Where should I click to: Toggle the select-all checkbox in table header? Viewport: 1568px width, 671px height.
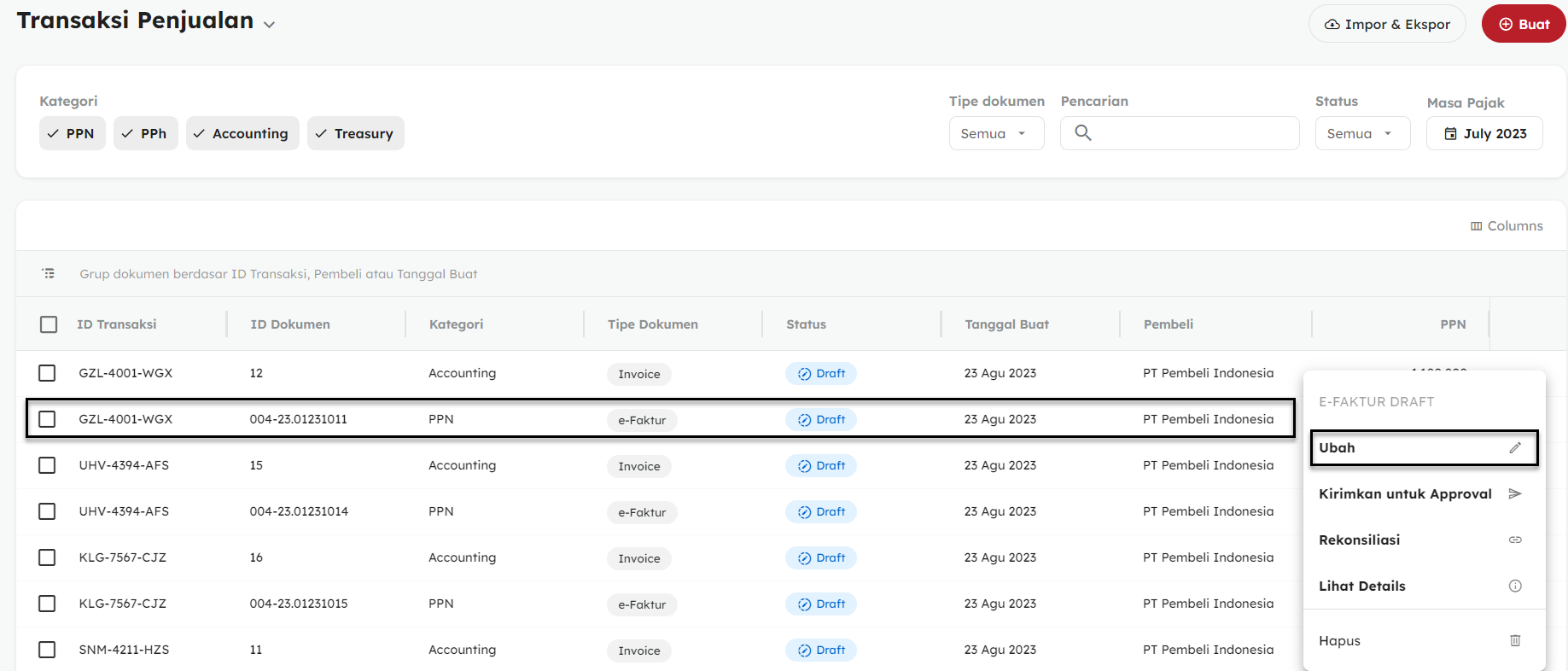(x=49, y=324)
